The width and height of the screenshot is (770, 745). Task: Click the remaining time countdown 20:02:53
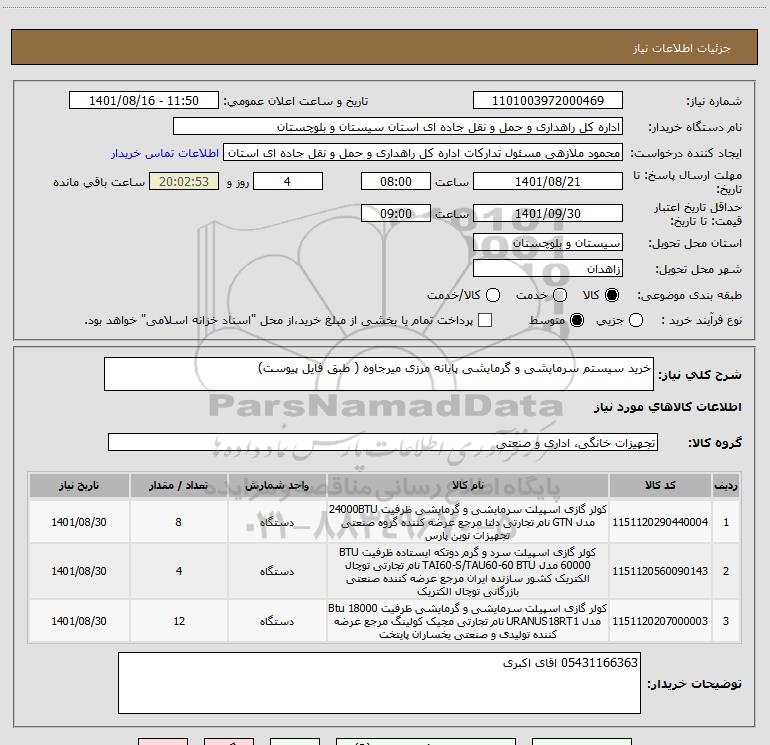(x=184, y=181)
